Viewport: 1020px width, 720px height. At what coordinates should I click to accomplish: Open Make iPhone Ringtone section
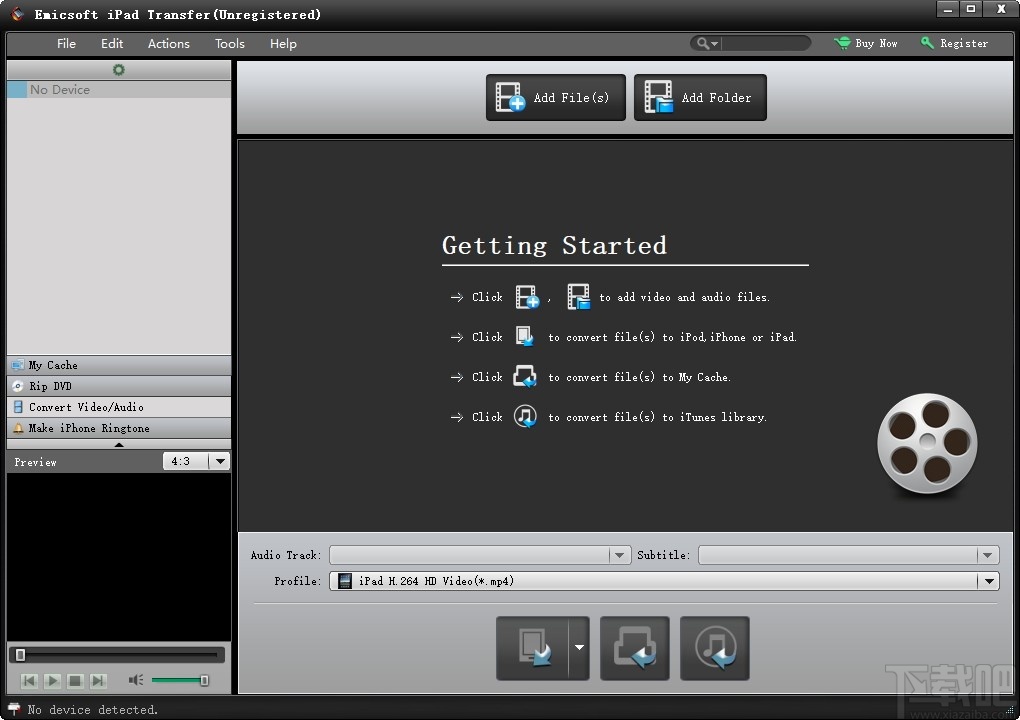point(119,428)
